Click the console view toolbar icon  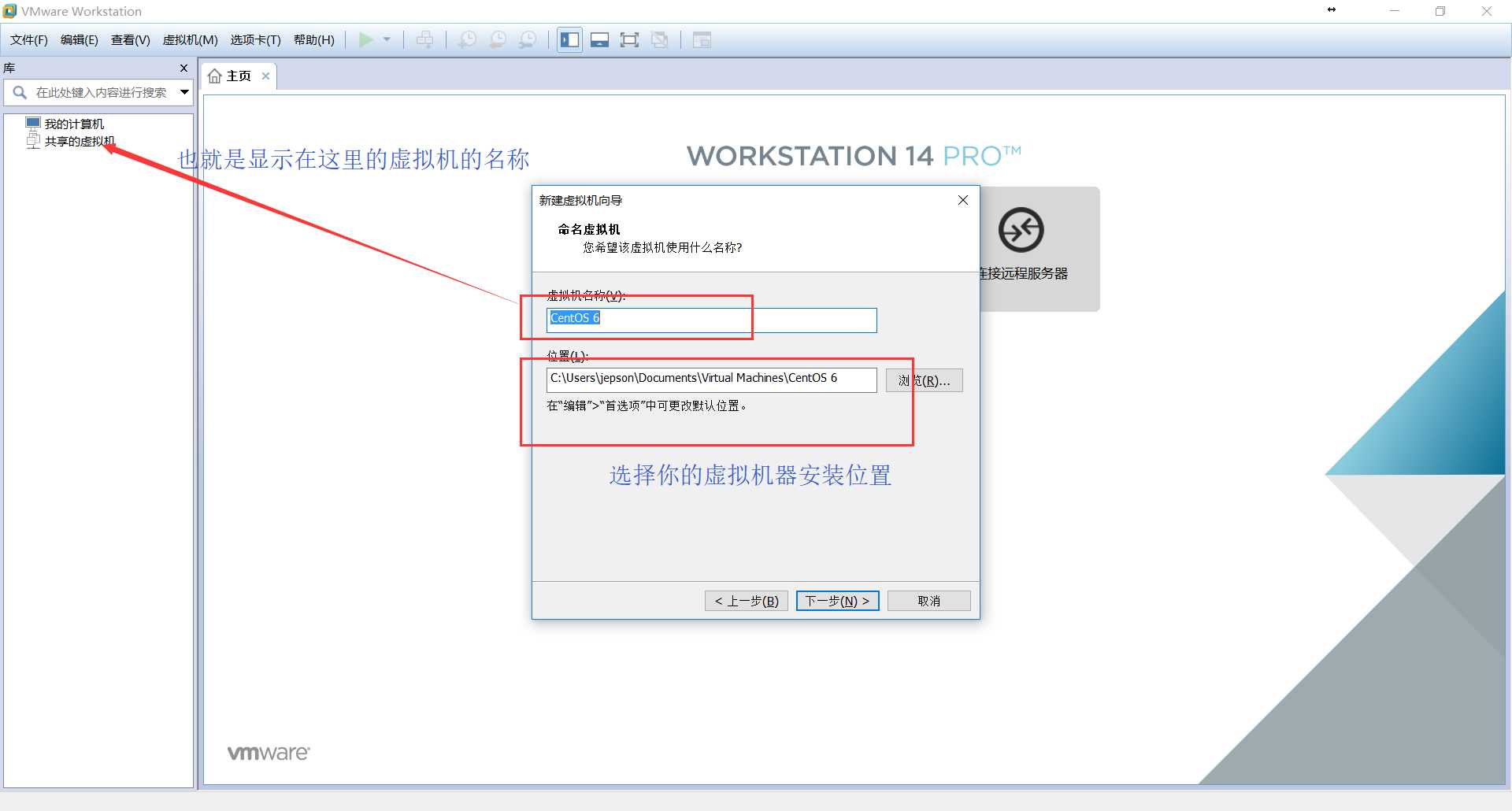(702, 39)
